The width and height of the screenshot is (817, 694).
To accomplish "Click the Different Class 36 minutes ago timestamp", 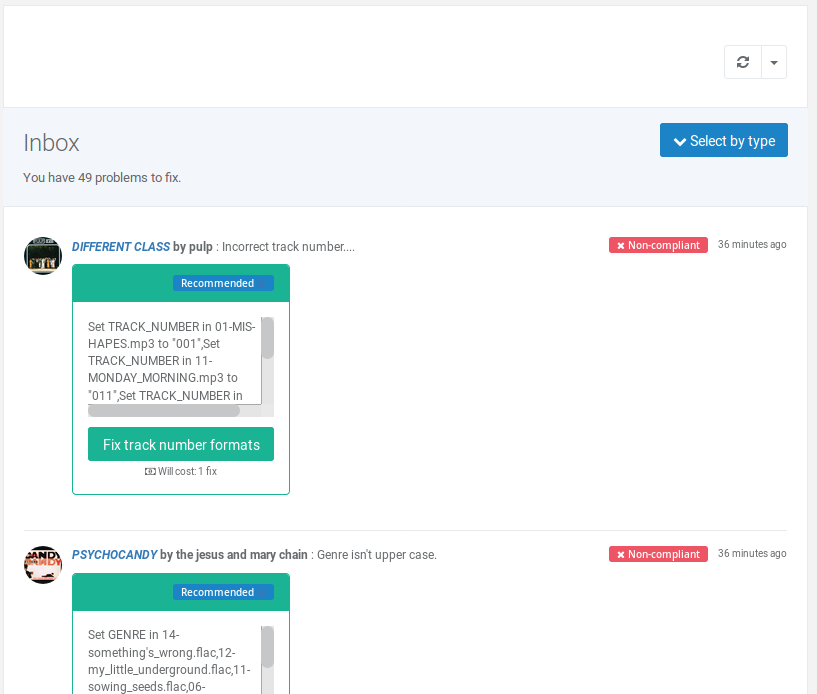I will 752,244.
